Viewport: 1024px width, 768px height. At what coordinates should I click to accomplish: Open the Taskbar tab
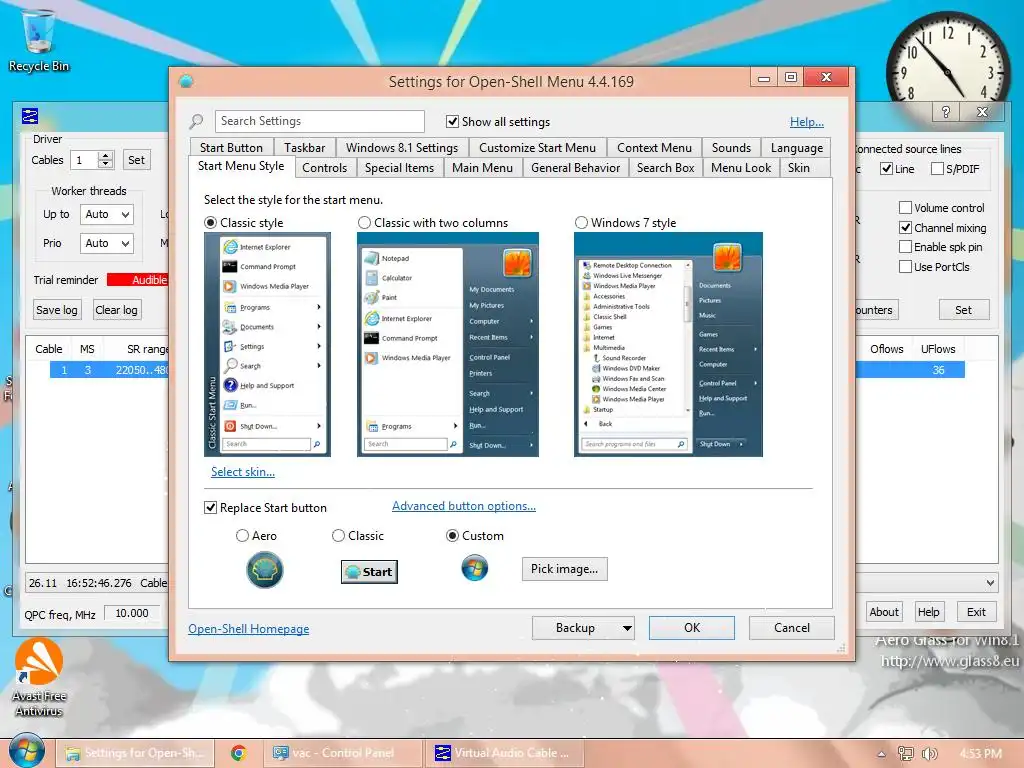tap(304, 148)
